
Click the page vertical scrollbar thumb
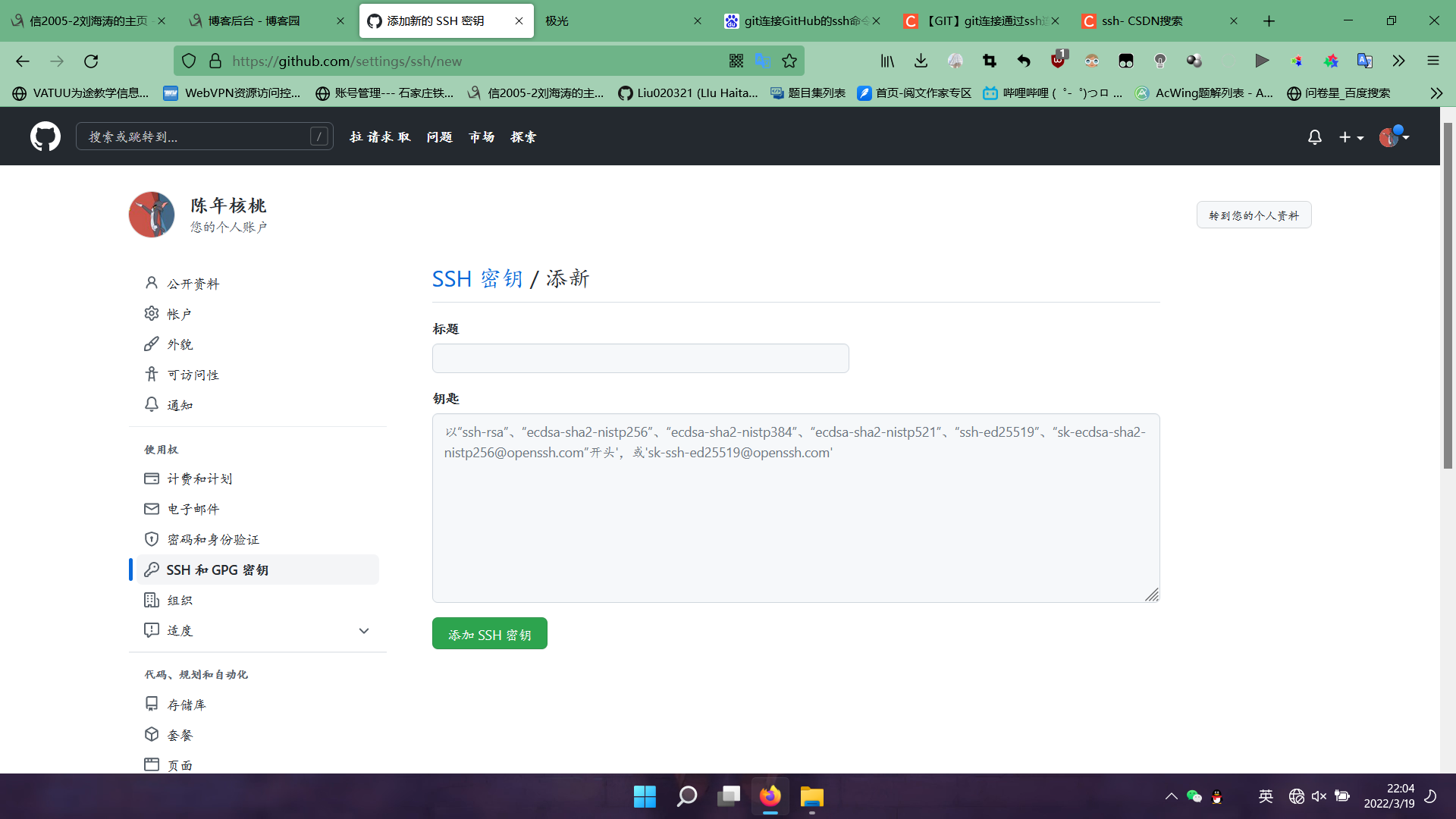coord(1447,296)
